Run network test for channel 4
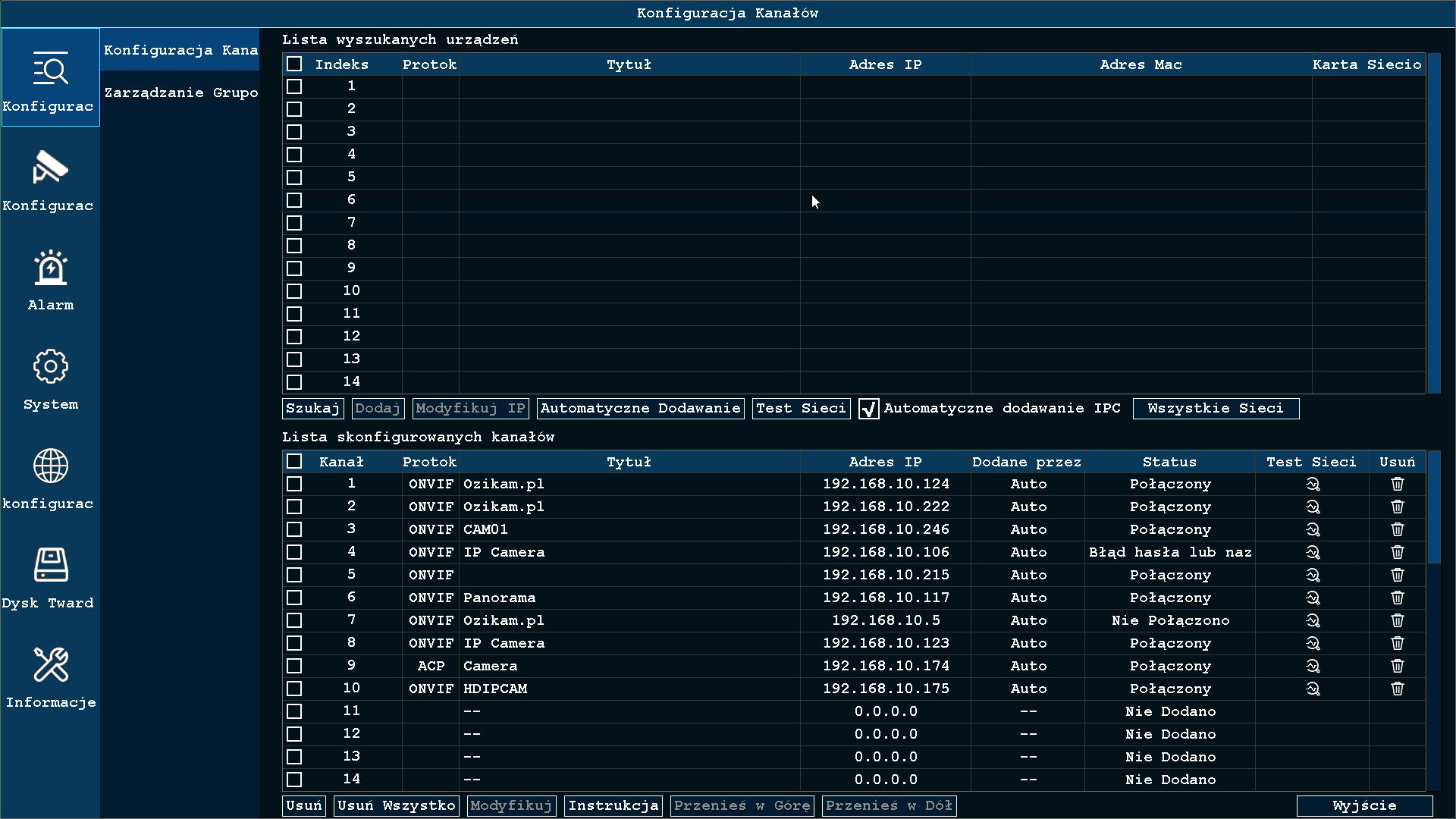Viewport: 1456px width, 819px height. pyautogui.click(x=1313, y=552)
